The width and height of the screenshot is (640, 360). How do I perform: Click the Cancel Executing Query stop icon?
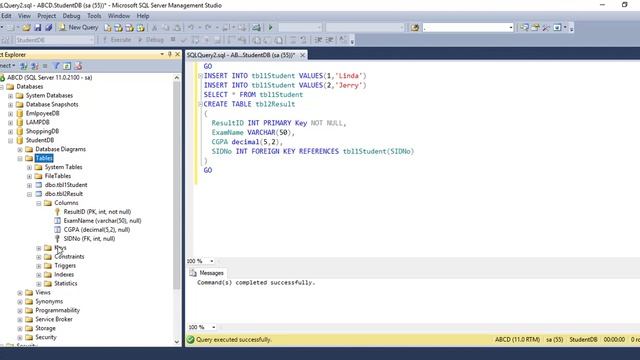pyautogui.click(x=173, y=40)
